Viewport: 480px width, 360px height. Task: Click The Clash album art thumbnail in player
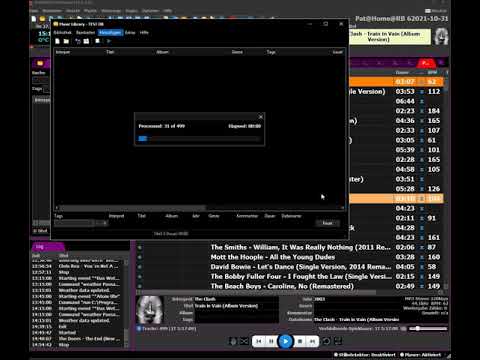[x=150, y=310]
